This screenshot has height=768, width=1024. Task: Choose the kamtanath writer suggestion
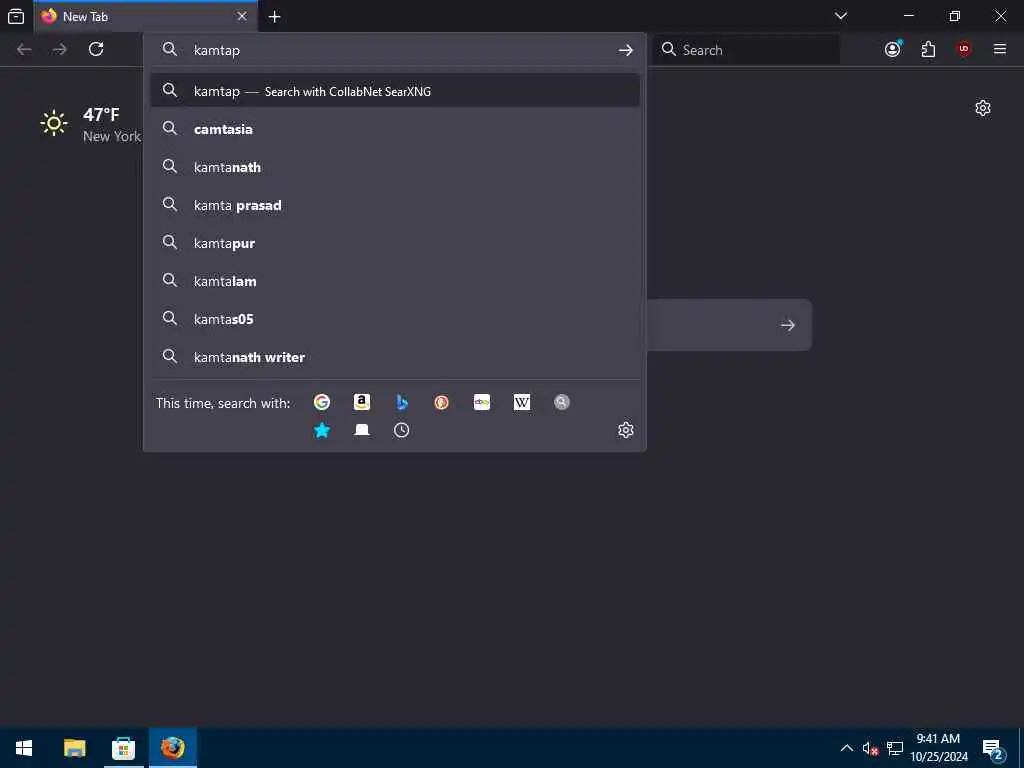point(395,357)
